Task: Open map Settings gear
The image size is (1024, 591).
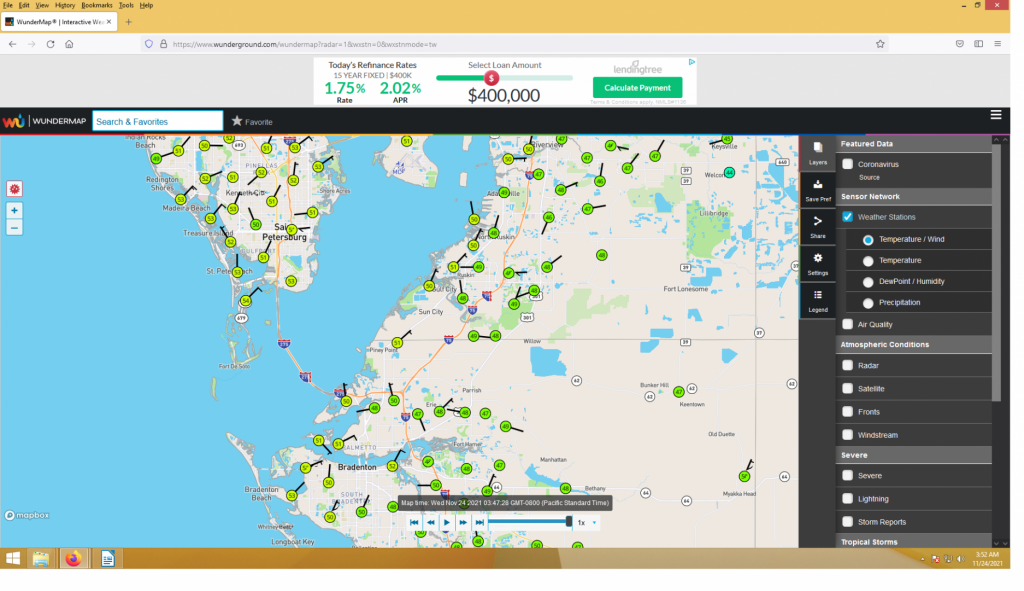Action: (x=817, y=263)
